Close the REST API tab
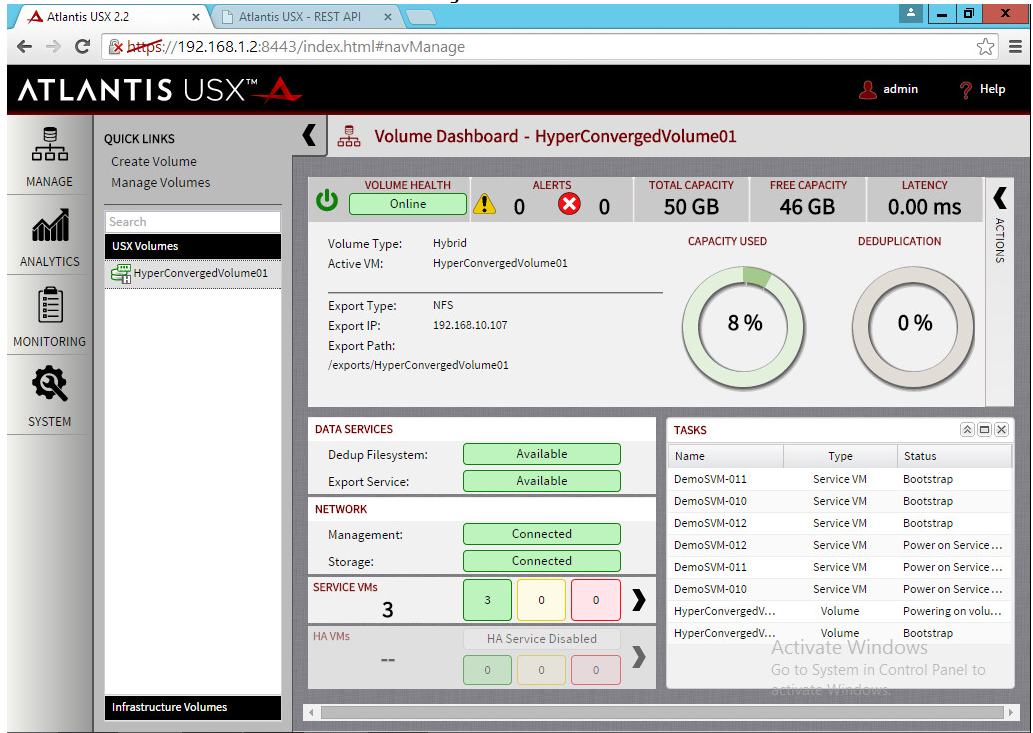Viewport: 1033px width, 733px height. (388, 17)
